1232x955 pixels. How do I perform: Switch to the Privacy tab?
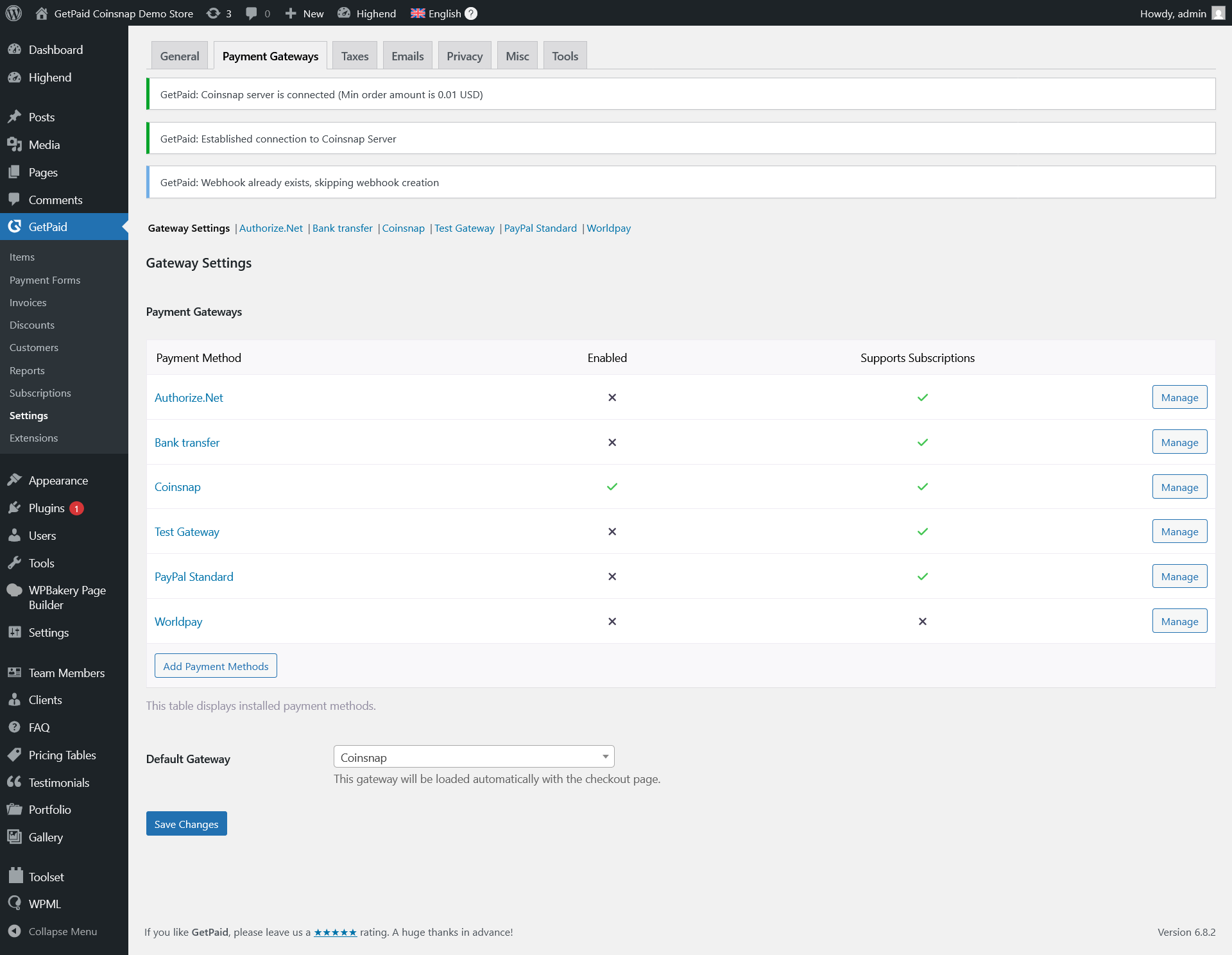[465, 56]
